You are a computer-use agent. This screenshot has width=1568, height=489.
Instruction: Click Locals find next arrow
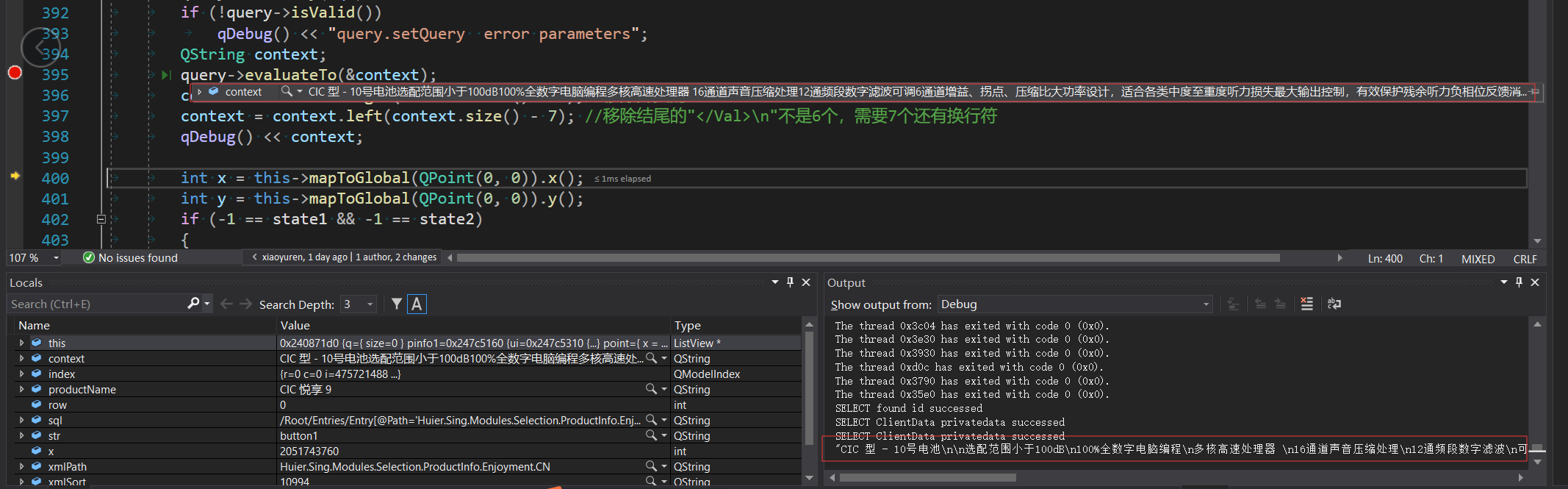[246, 304]
